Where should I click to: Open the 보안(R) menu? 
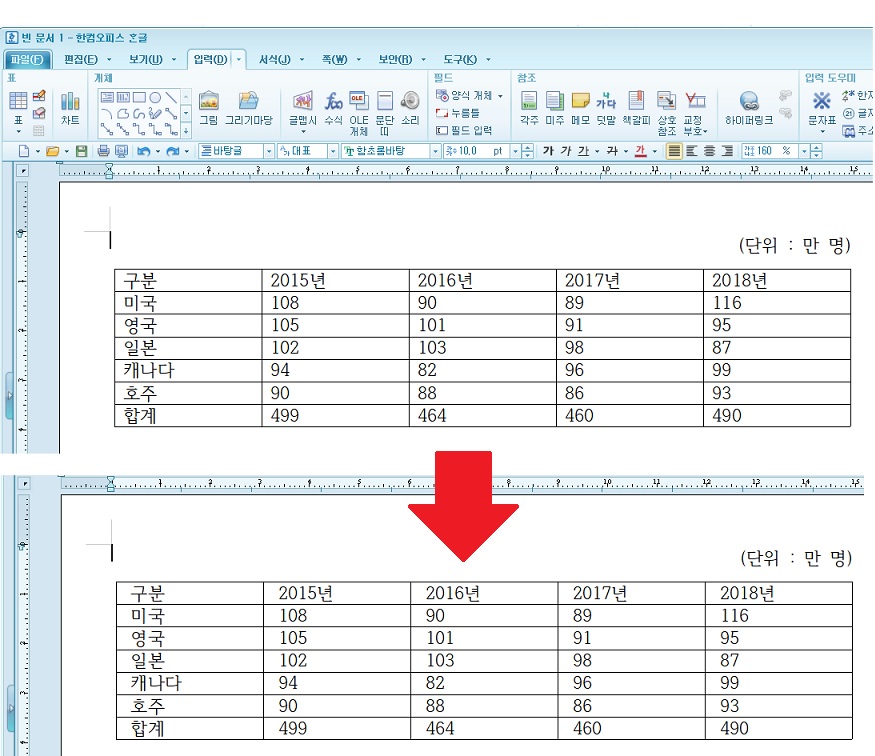tap(395, 60)
